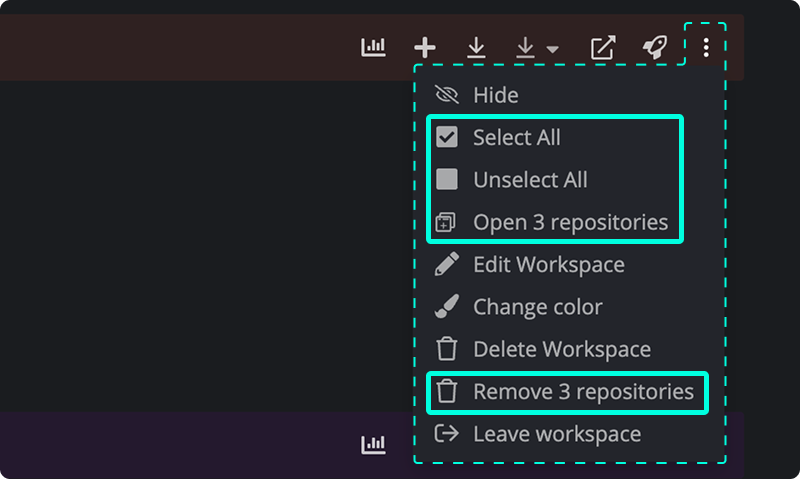Click the chart icon in purple workspace row
Viewport: 800px width, 479px height.
pos(373,445)
